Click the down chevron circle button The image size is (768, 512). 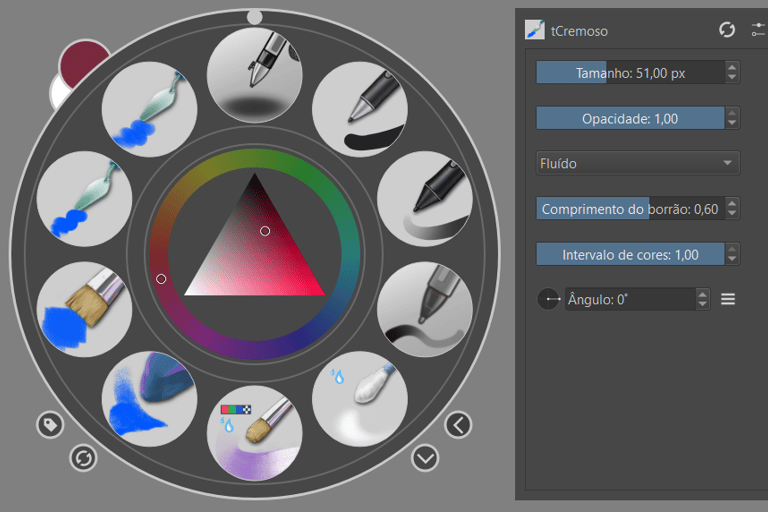425,458
